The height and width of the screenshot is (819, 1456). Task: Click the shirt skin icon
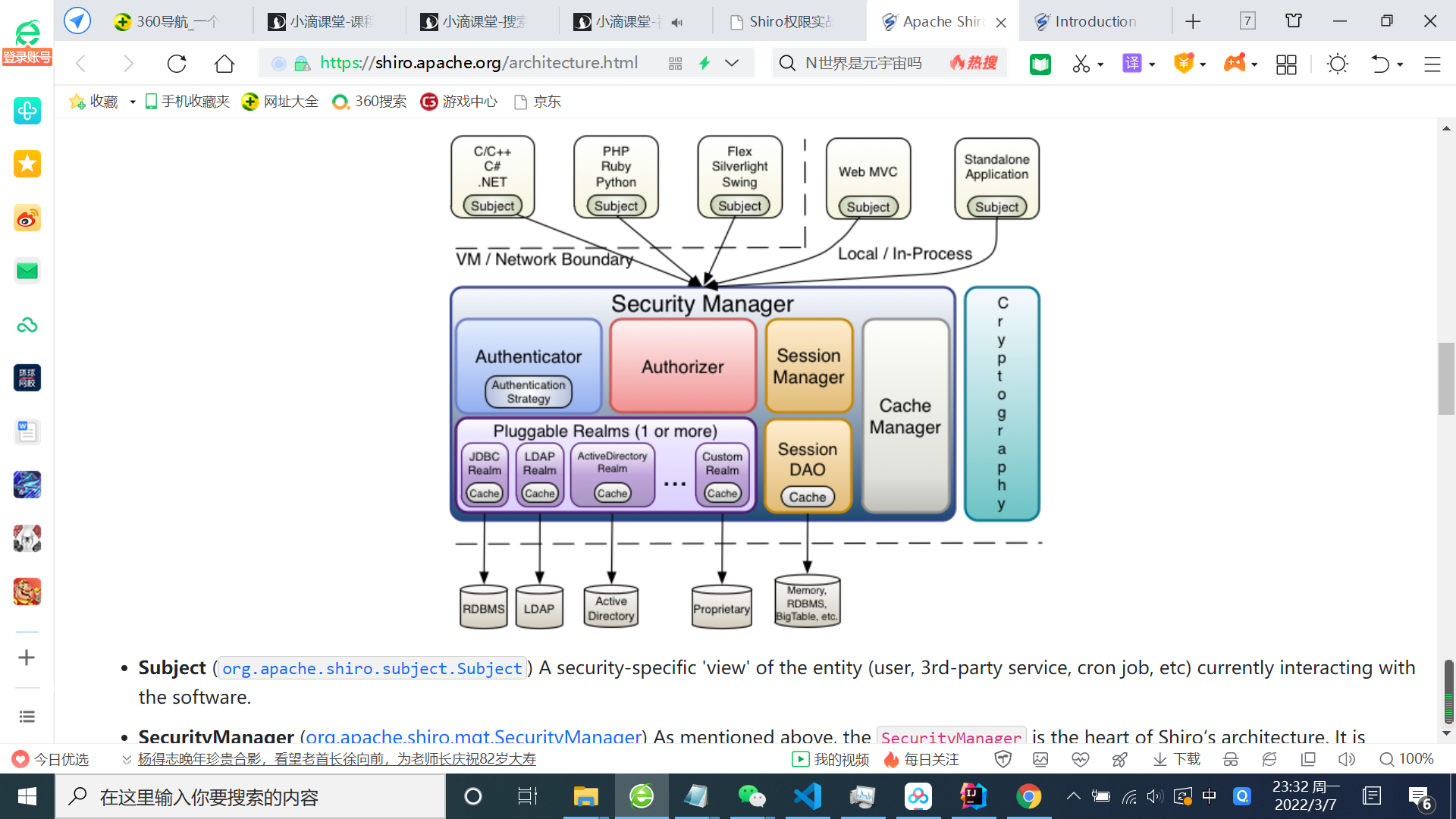[x=1294, y=21]
